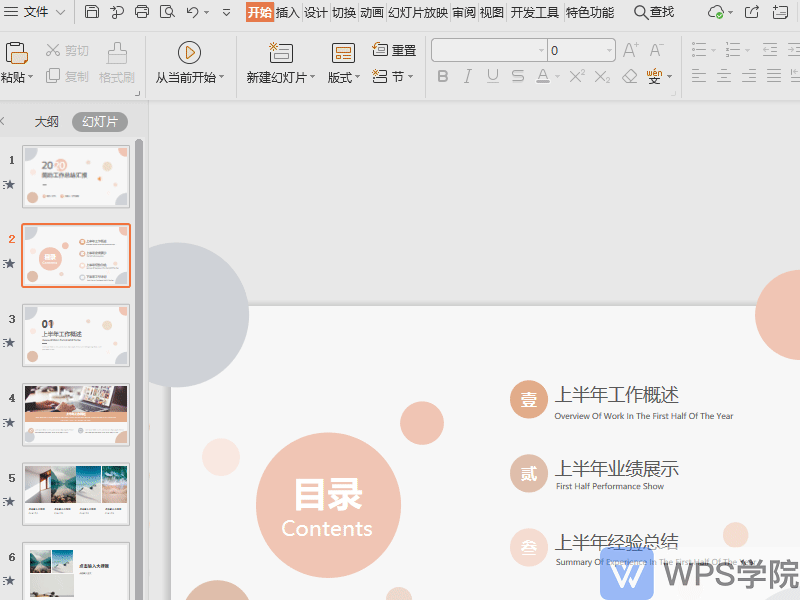This screenshot has height=600, width=800.
Task: Toggle underline formatting
Action: [x=493, y=75]
